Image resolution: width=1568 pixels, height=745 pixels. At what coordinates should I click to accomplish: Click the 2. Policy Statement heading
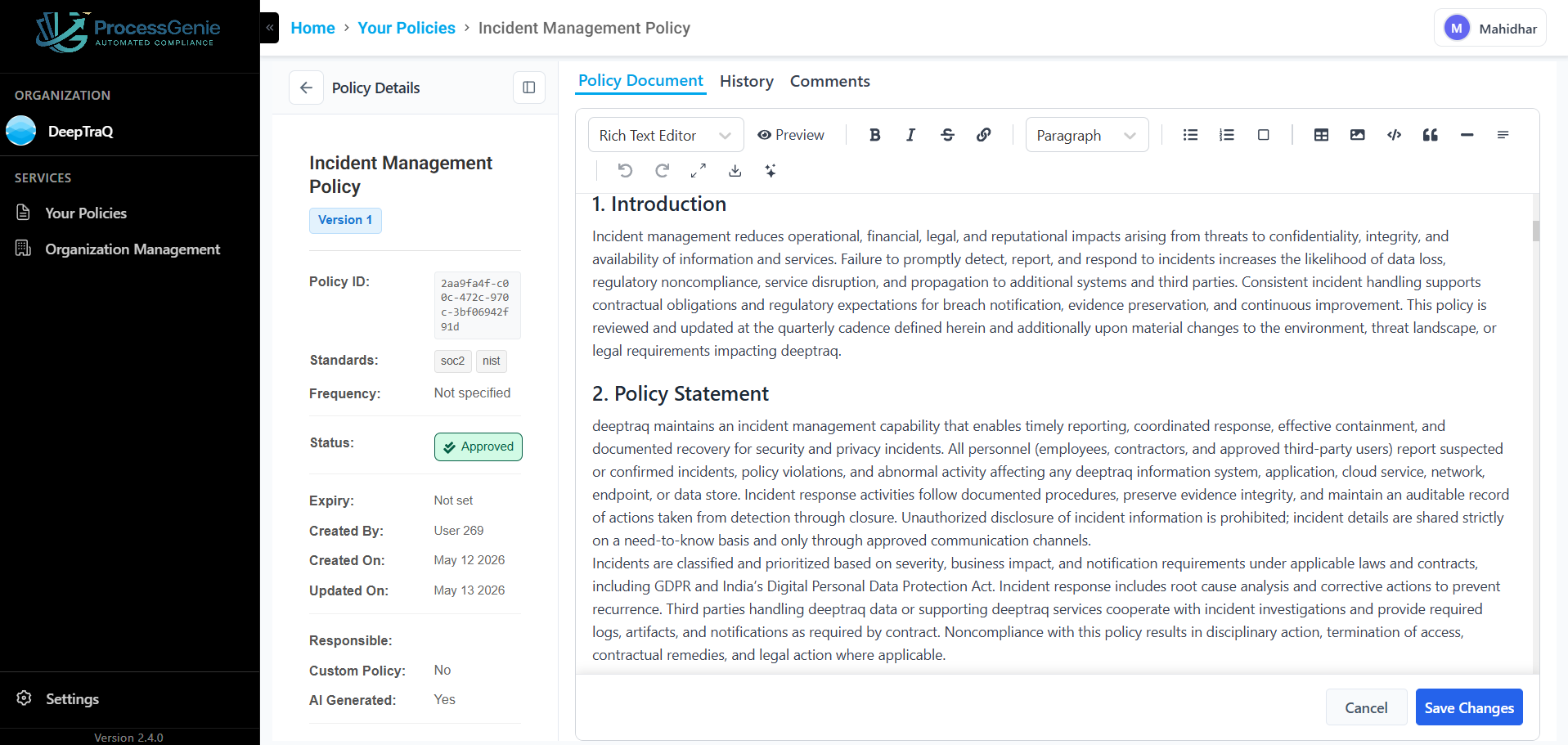coord(681,393)
